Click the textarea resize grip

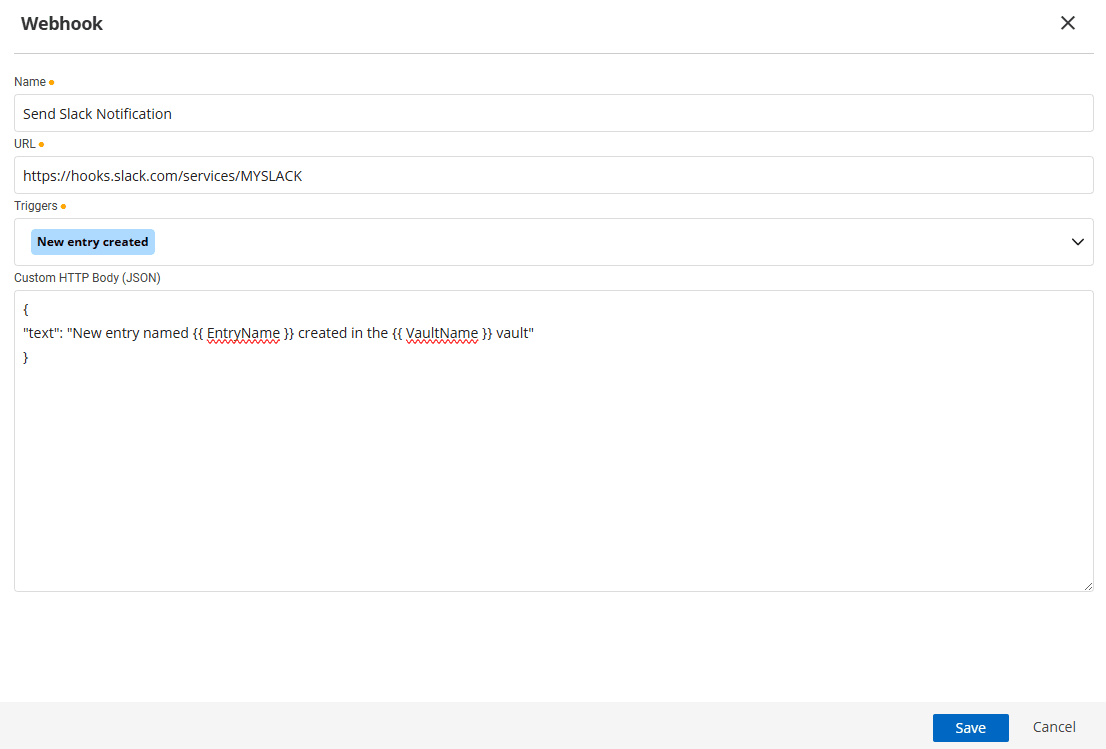click(1088, 585)
